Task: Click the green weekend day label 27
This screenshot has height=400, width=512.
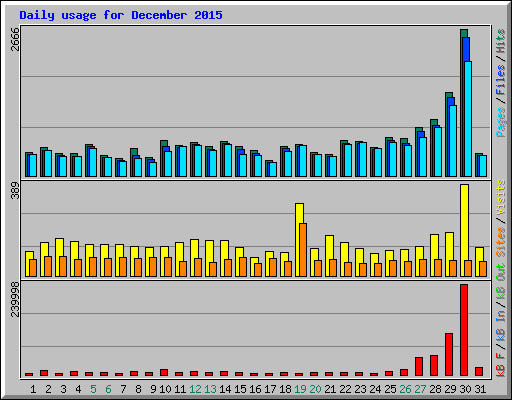Action: [x=420, y=389]
